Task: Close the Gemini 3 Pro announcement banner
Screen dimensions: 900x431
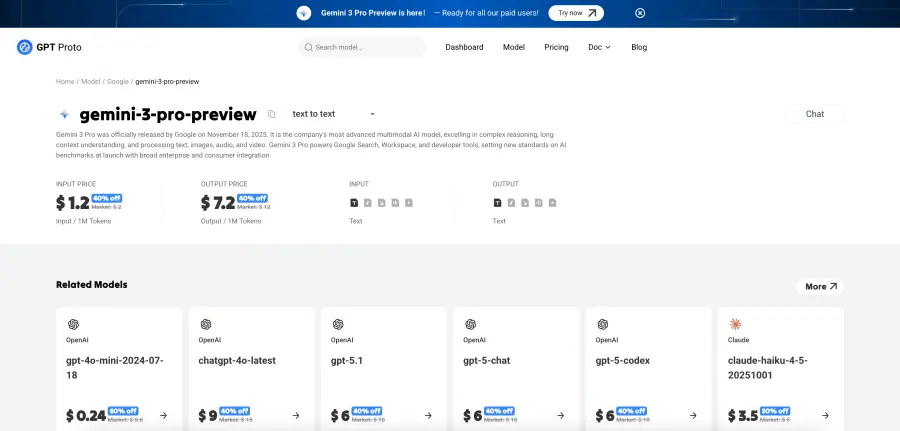Action: click(640, 13)
